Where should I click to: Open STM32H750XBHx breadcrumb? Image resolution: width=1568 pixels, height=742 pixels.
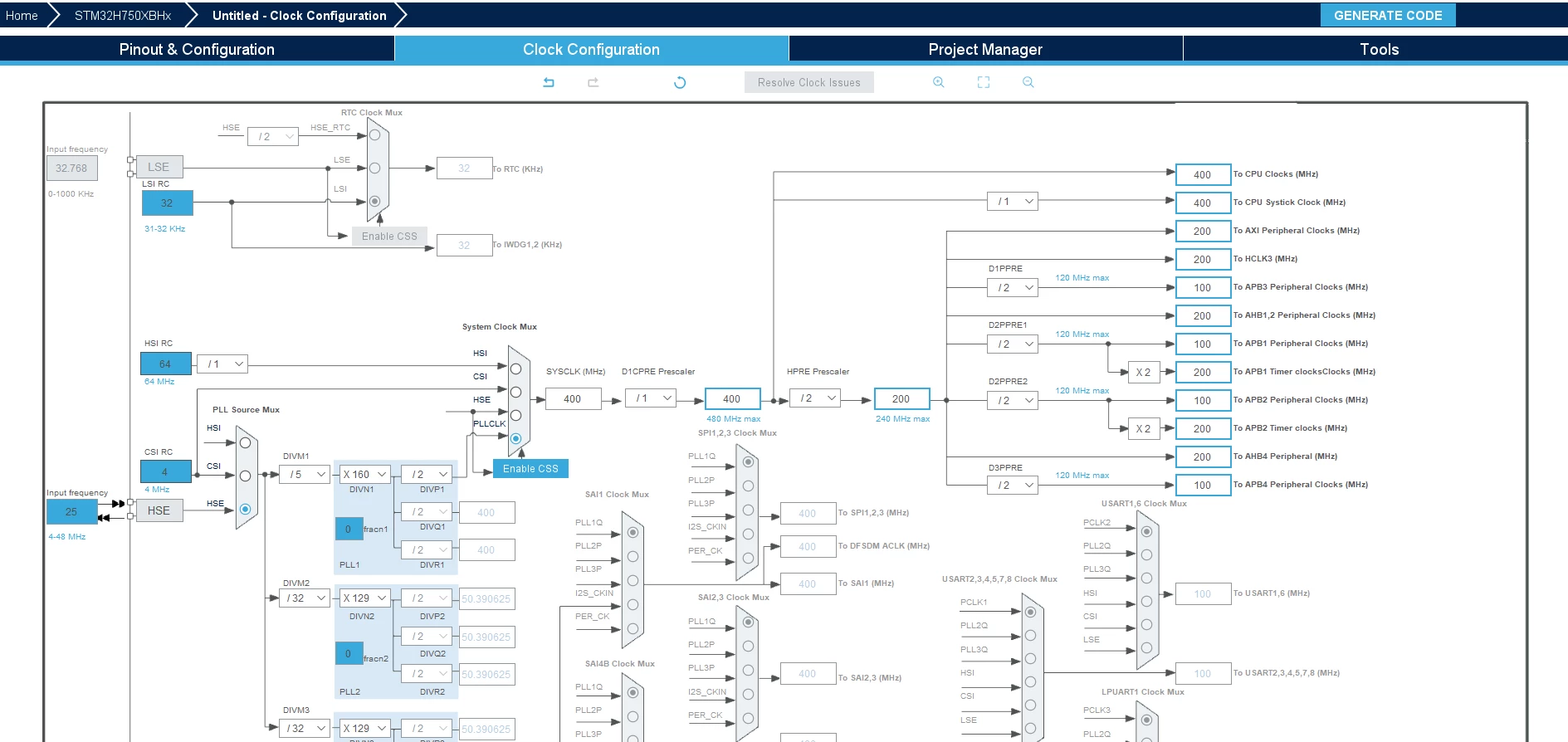tap(123, 15)
